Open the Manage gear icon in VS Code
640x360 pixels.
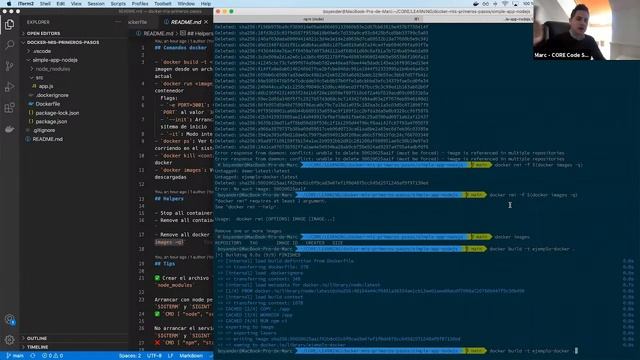pos(9,340)
